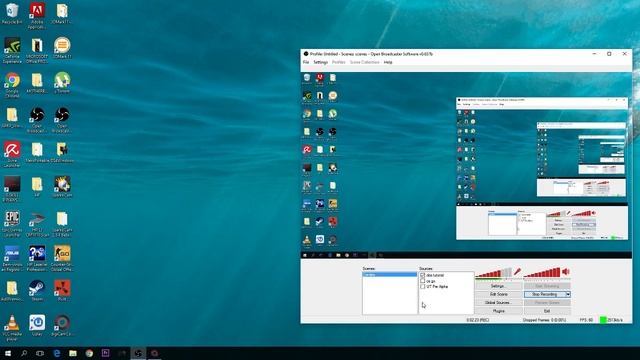Click the Dropped Frames status bar text
This screenshot has height=360, width=640.
pyautogui.click(x=544, y=320)
